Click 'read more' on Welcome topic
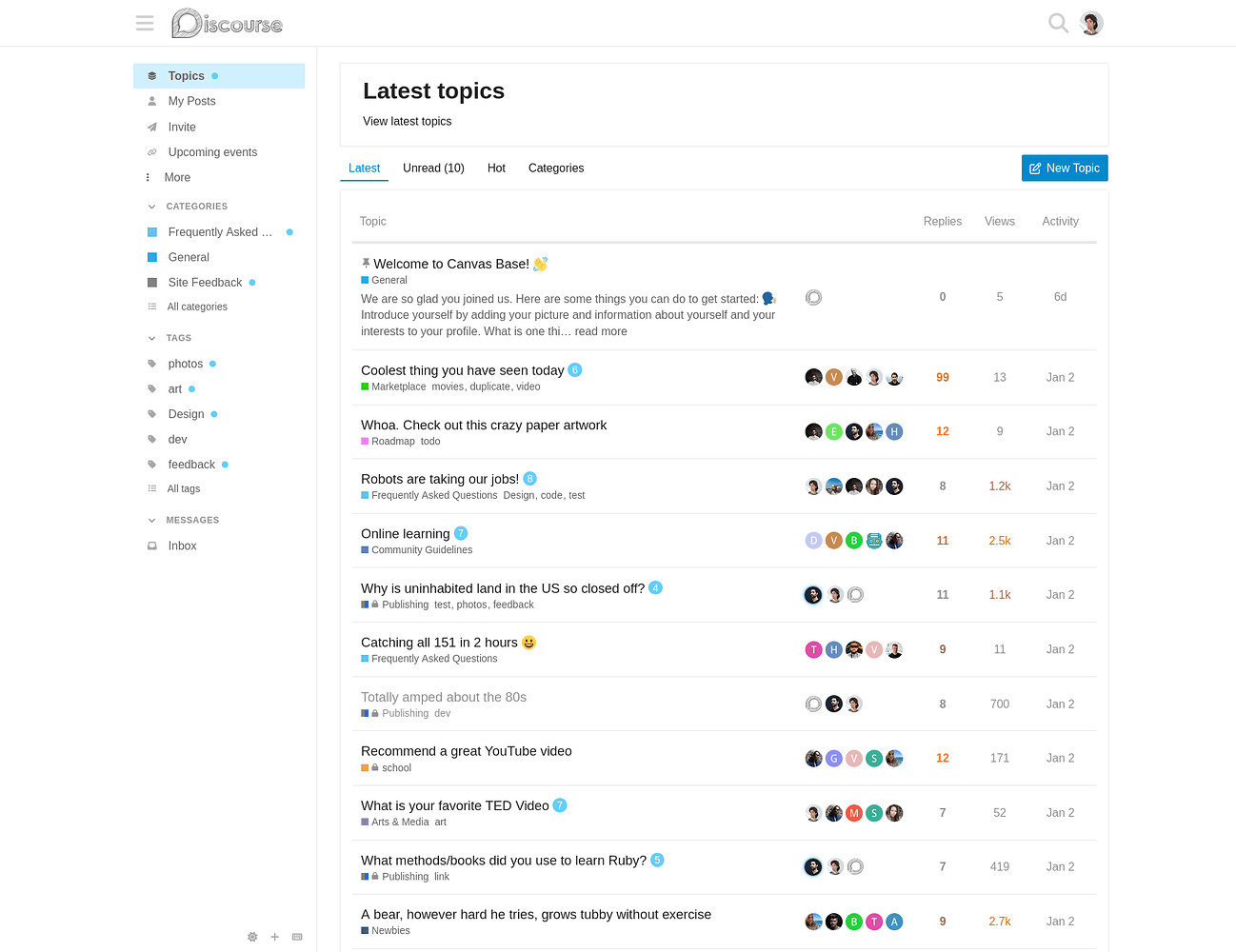Screen dimensions: 1236x952 point(600,331)
